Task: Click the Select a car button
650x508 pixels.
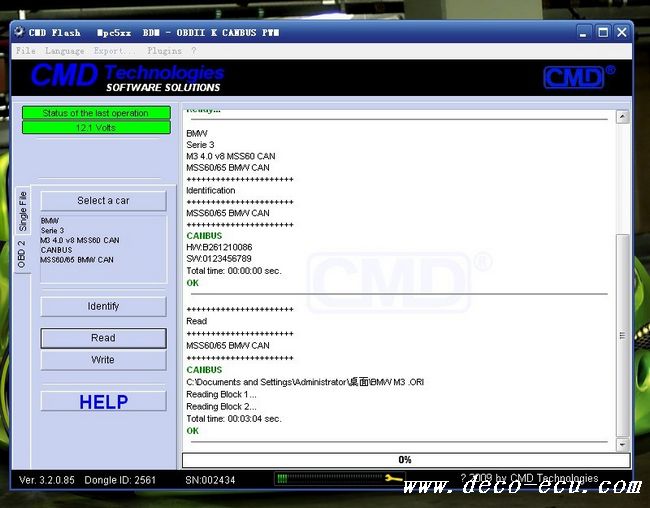Action: [x=103, y=201]
